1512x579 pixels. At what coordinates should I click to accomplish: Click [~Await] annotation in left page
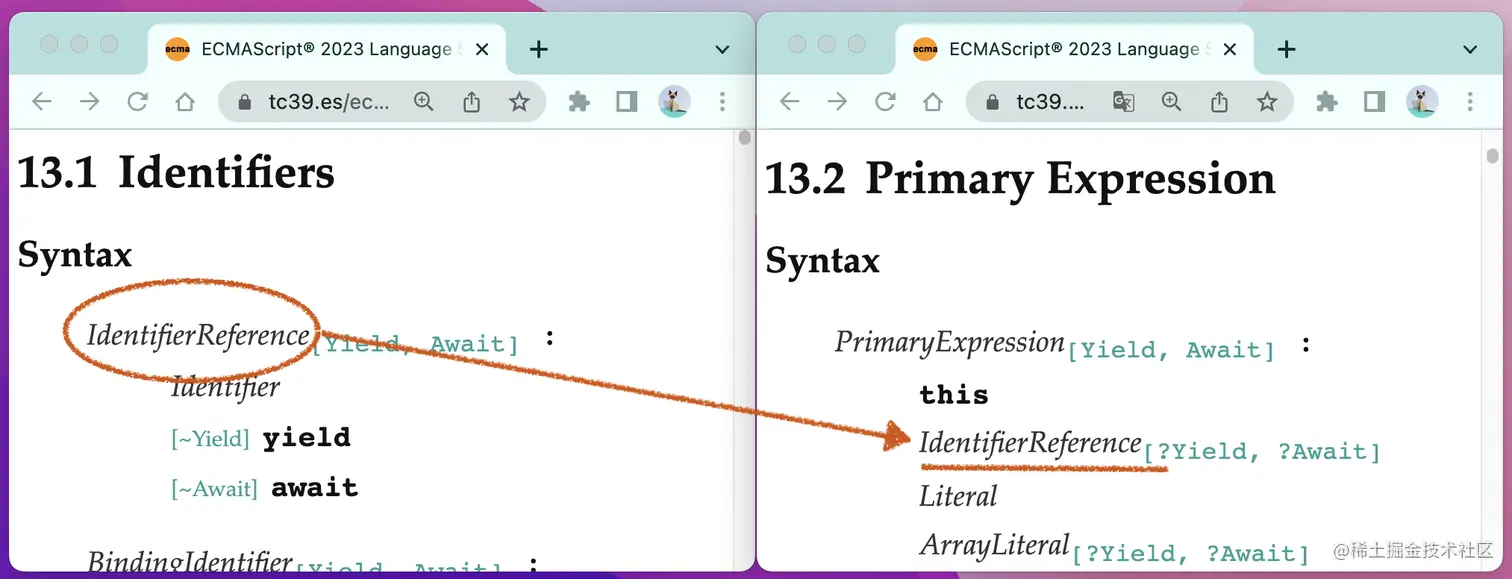[214, 489]
